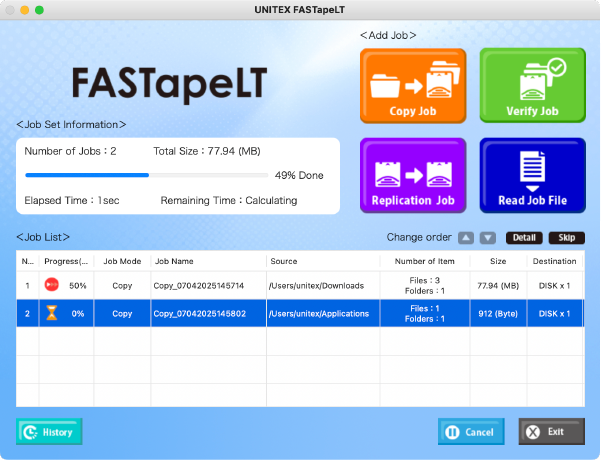Image resolution: width=601 pixels, height=460 pixels.
Task: Click the Elapsed Time : 1sec label
Action: pos(72,200)
